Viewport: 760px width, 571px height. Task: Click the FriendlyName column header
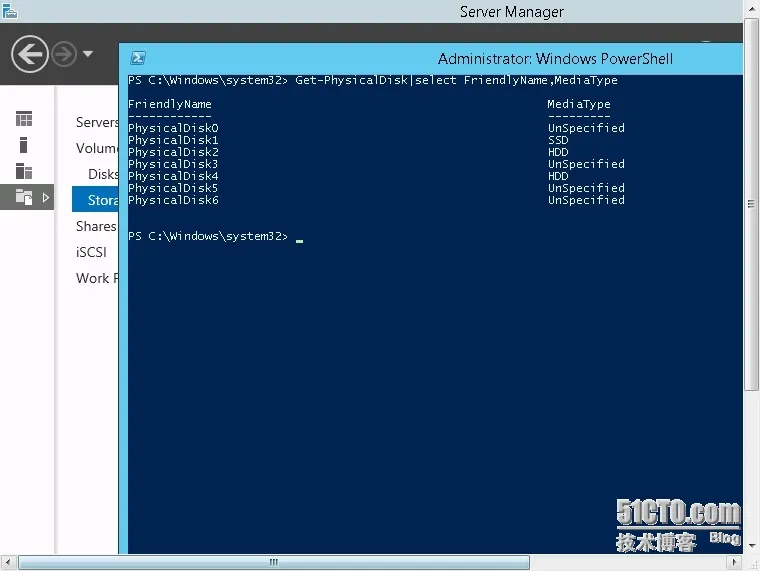(x=170, y=104)
